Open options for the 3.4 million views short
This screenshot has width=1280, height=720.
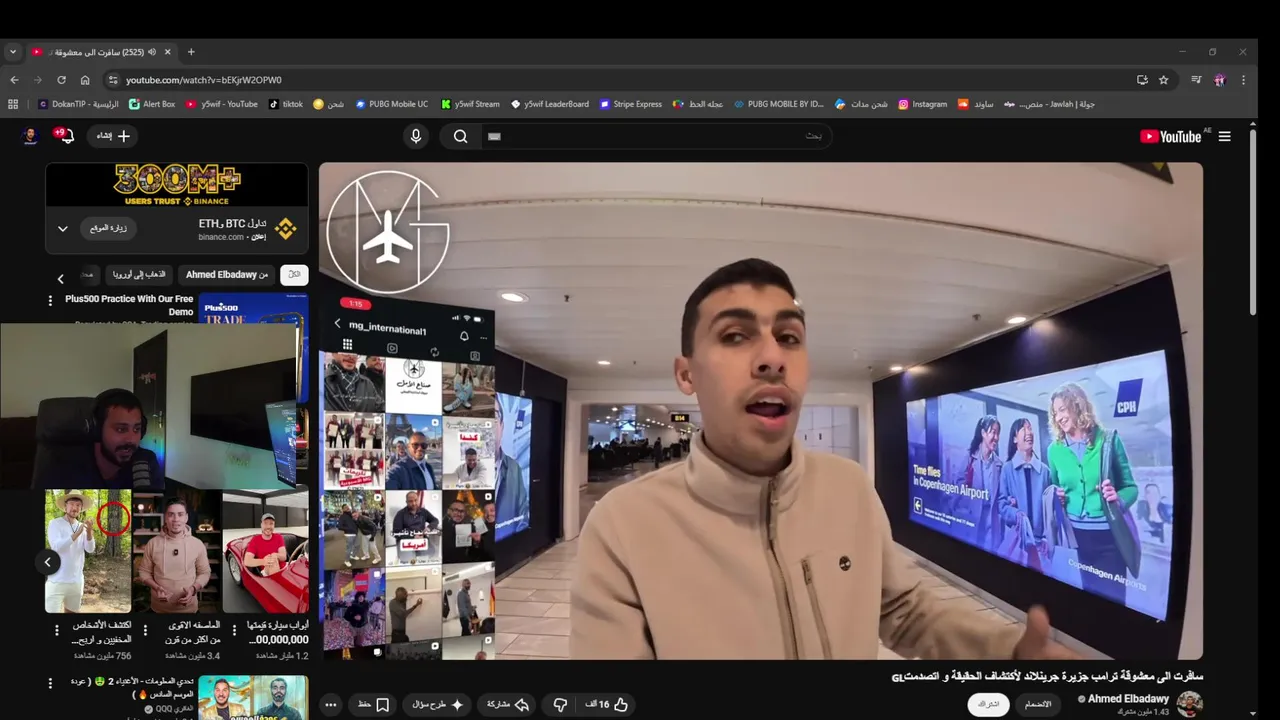pyautogui.click(x=145, y=630)
